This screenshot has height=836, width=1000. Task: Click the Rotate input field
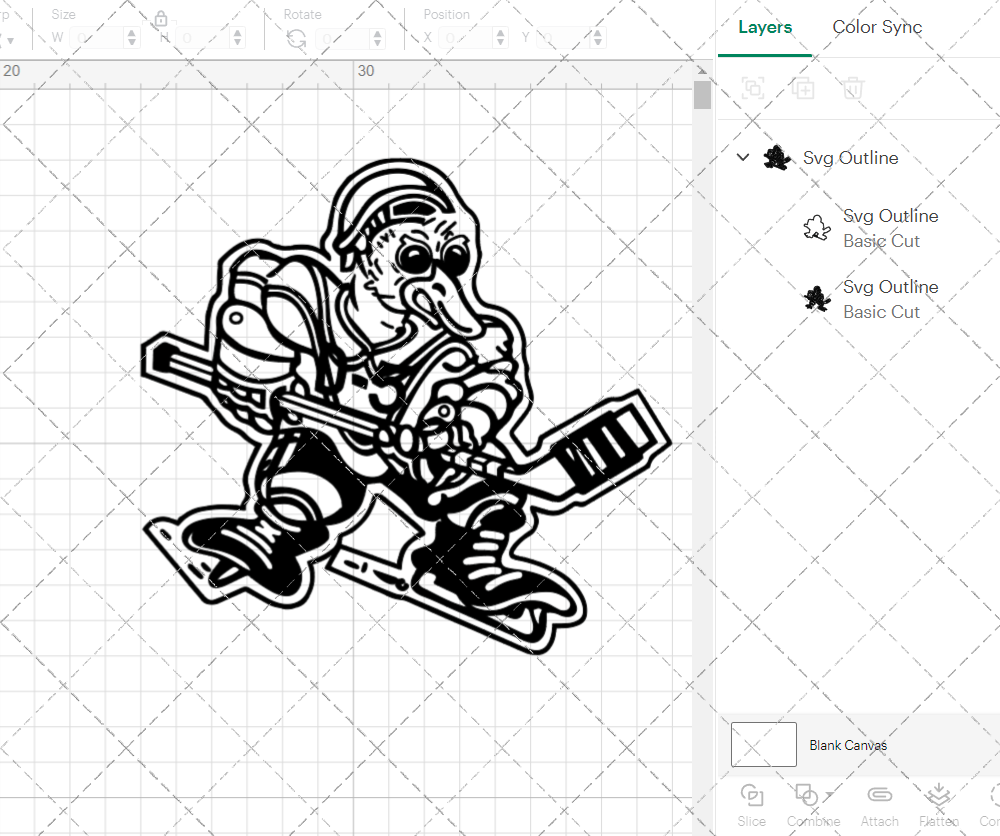pos(343,38)
